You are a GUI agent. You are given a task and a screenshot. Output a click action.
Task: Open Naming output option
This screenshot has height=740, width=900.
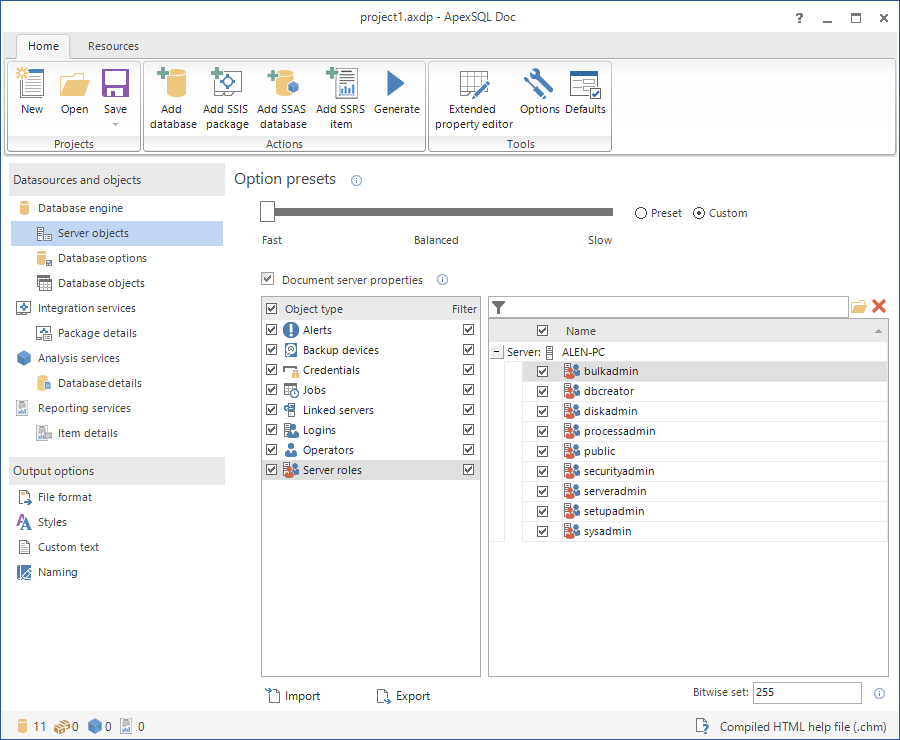pos(57,572)
